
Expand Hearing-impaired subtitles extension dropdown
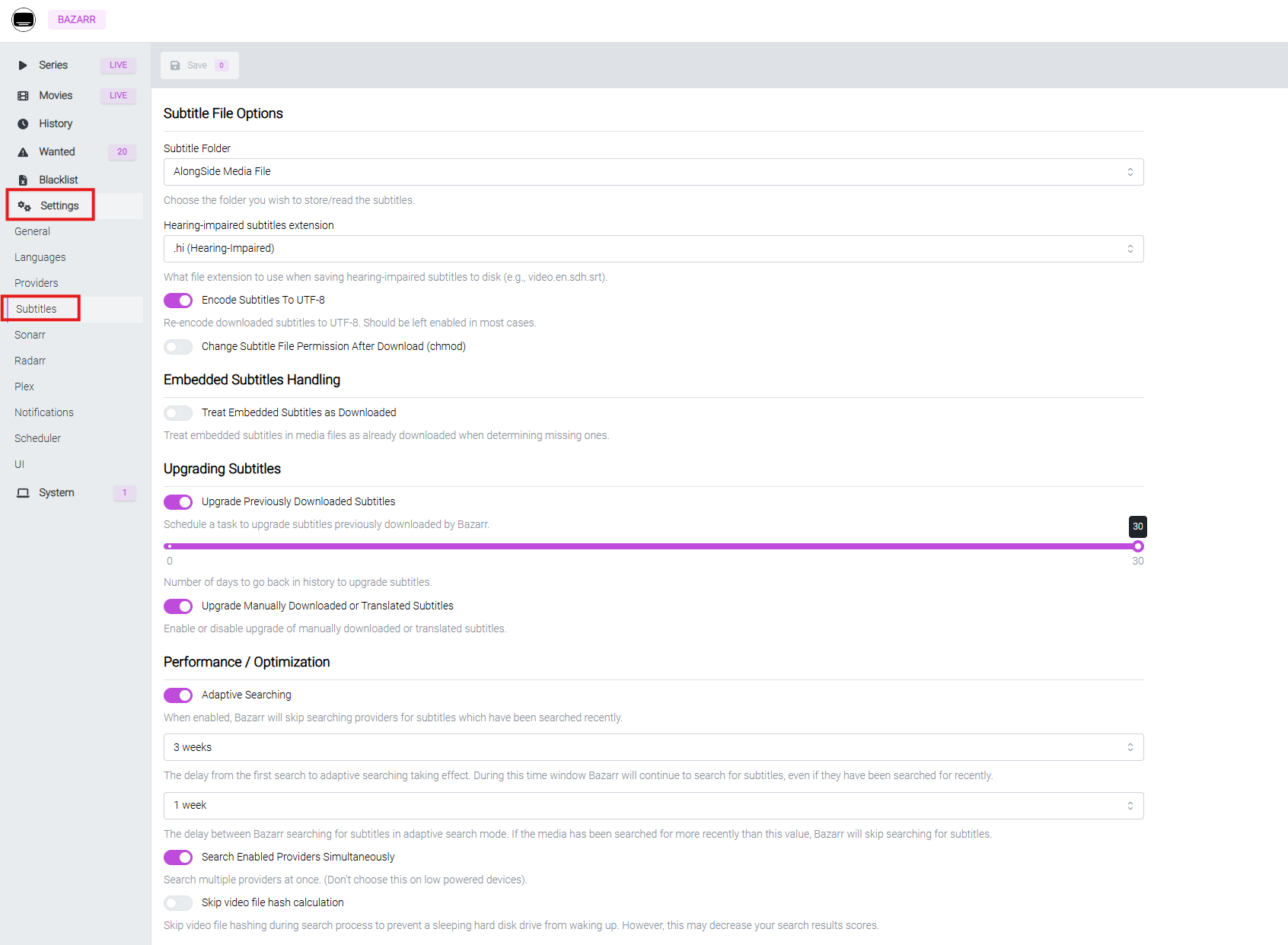[653, 249]
